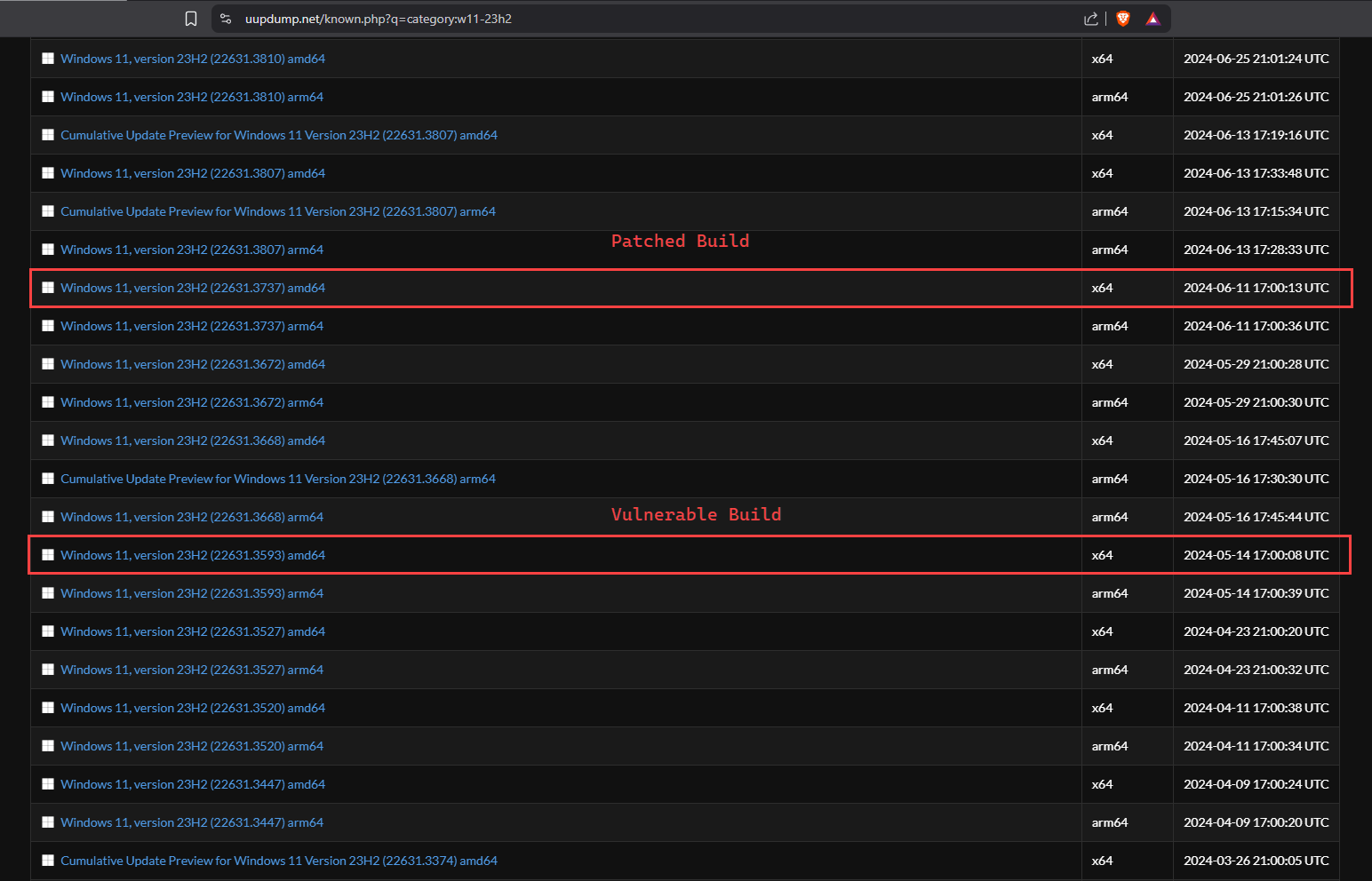Open Windows 11 23H2 (22631.3593) arm64 link
The width and height of the screenshot is (1372, 881).
click(x=192, y=593)
